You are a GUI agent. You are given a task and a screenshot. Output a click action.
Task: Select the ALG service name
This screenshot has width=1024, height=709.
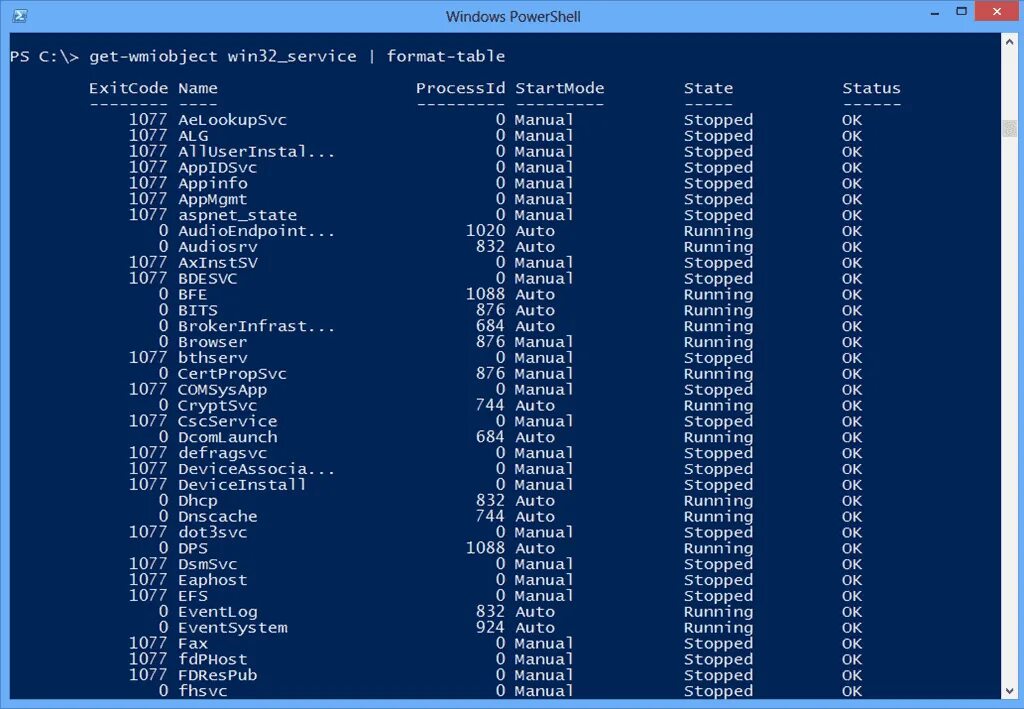pos(193,136)
